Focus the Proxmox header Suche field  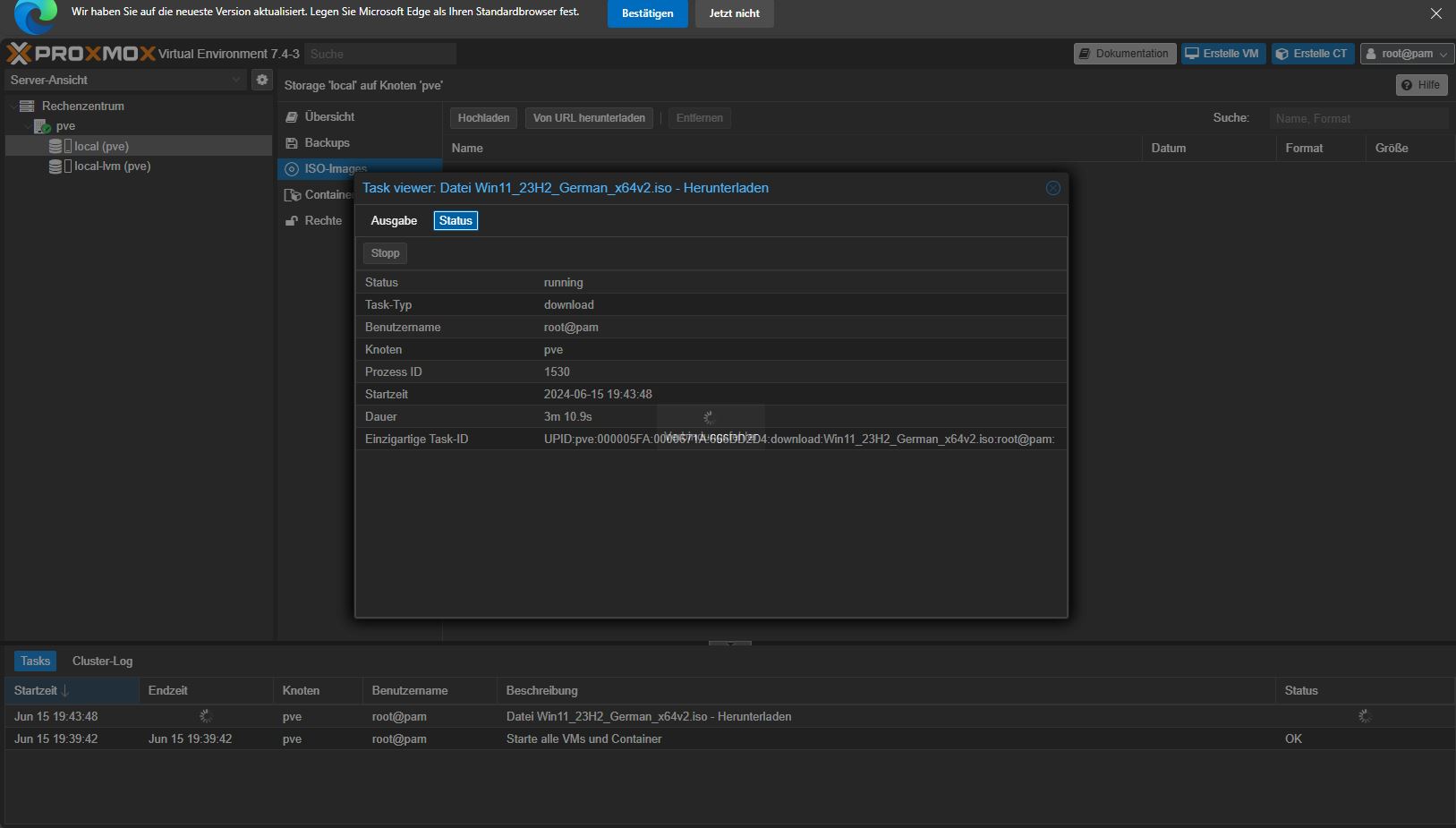coord(380,54)
